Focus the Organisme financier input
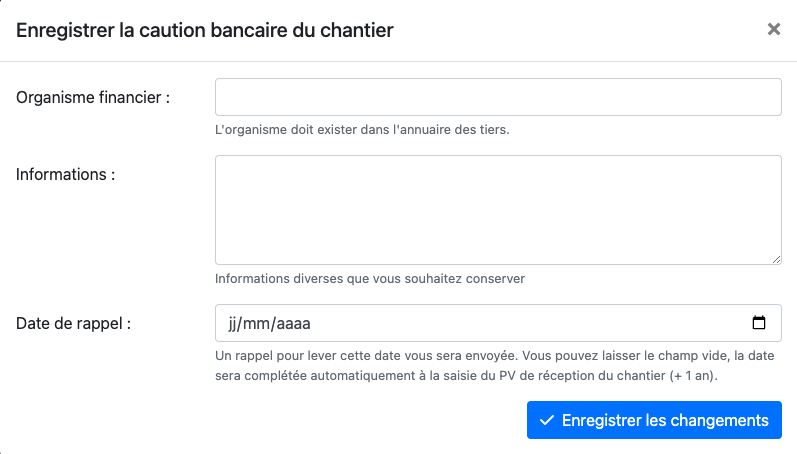 497,97
